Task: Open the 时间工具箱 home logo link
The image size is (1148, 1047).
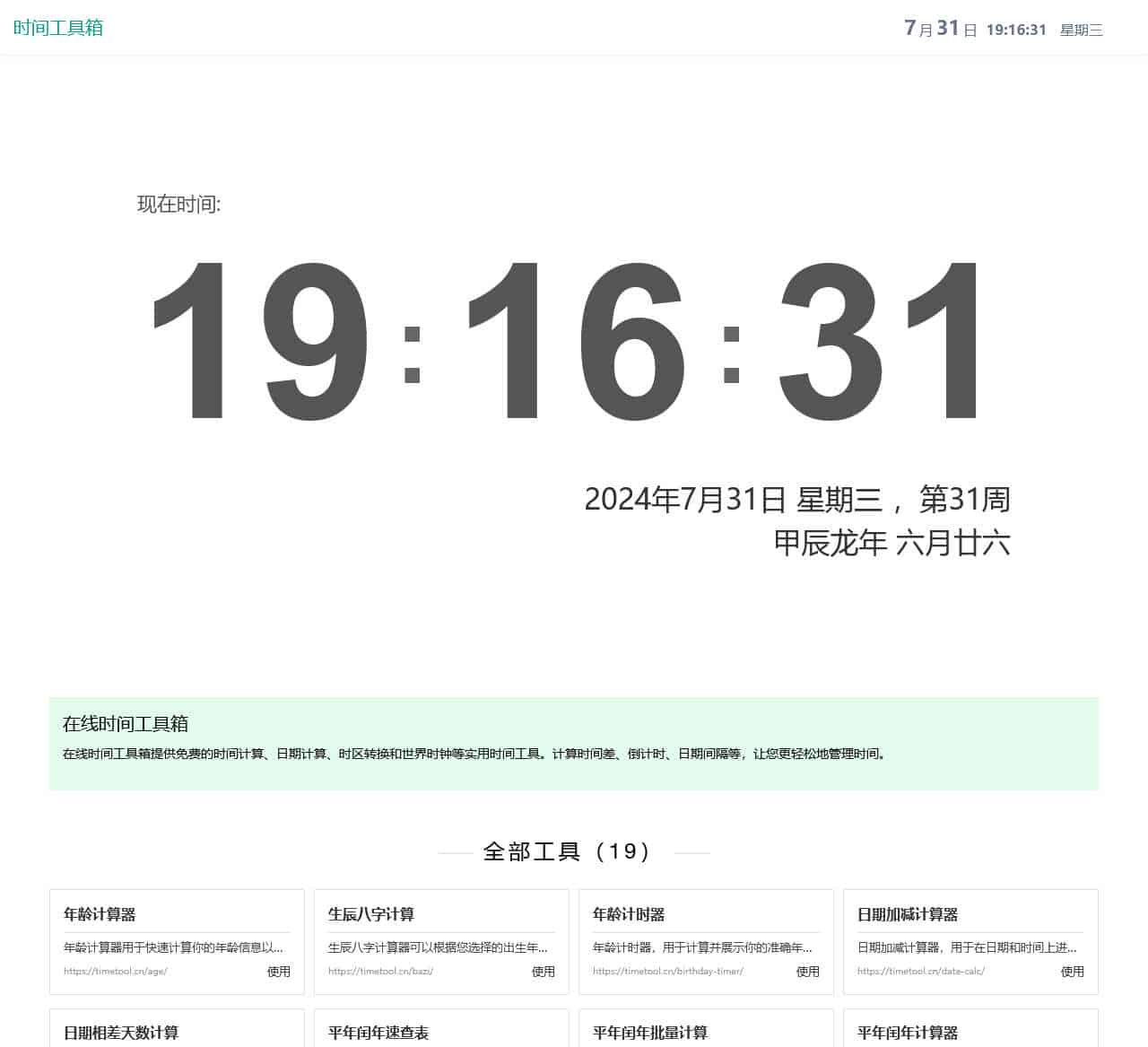Action: click(58, 28)
